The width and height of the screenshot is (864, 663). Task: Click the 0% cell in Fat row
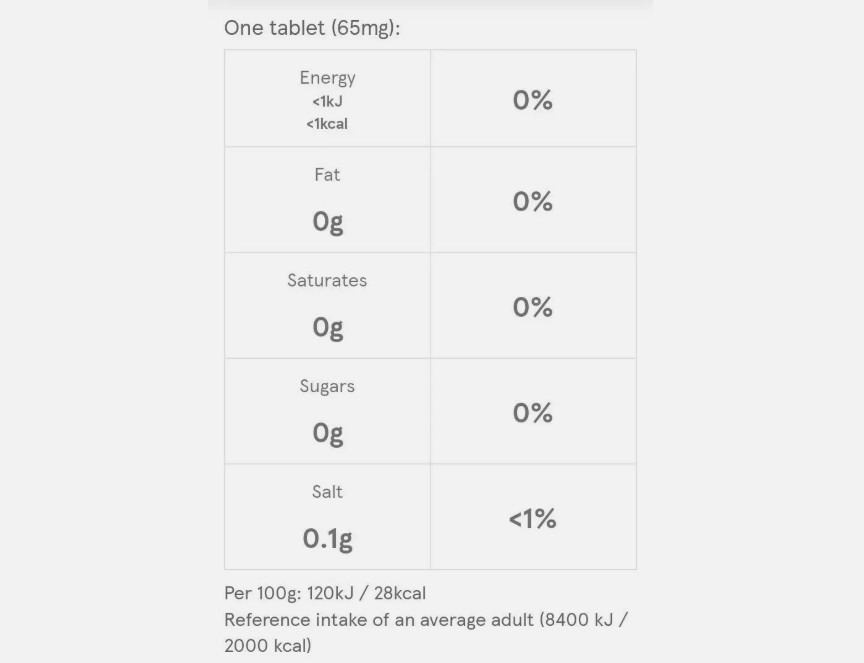532,201
